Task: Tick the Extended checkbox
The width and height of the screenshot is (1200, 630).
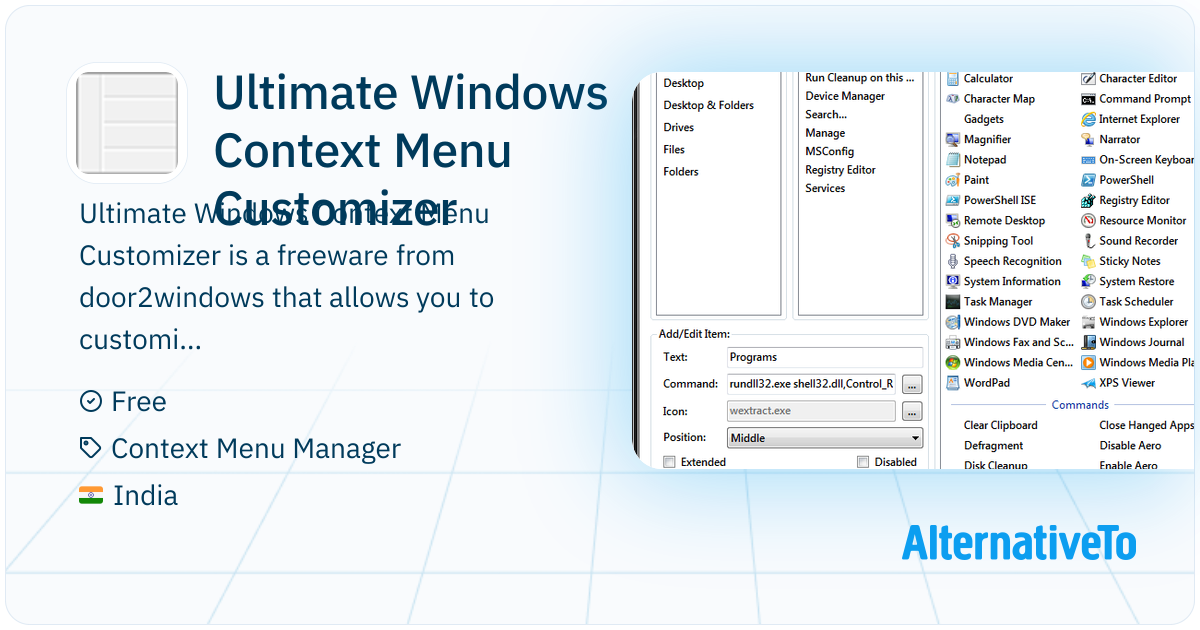Action: [x=669, y=462]
